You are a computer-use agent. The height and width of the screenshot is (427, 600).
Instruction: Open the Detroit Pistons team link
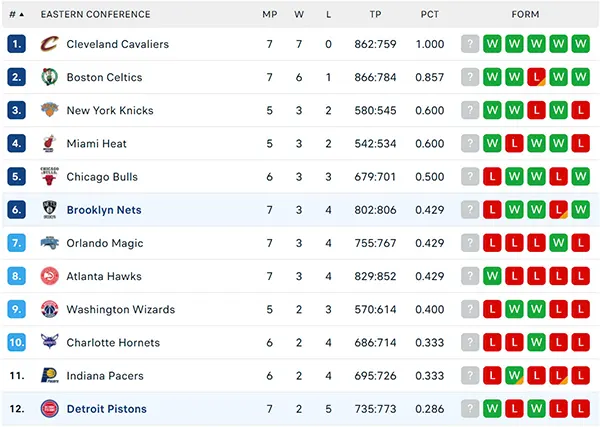[x=107, y=409]
